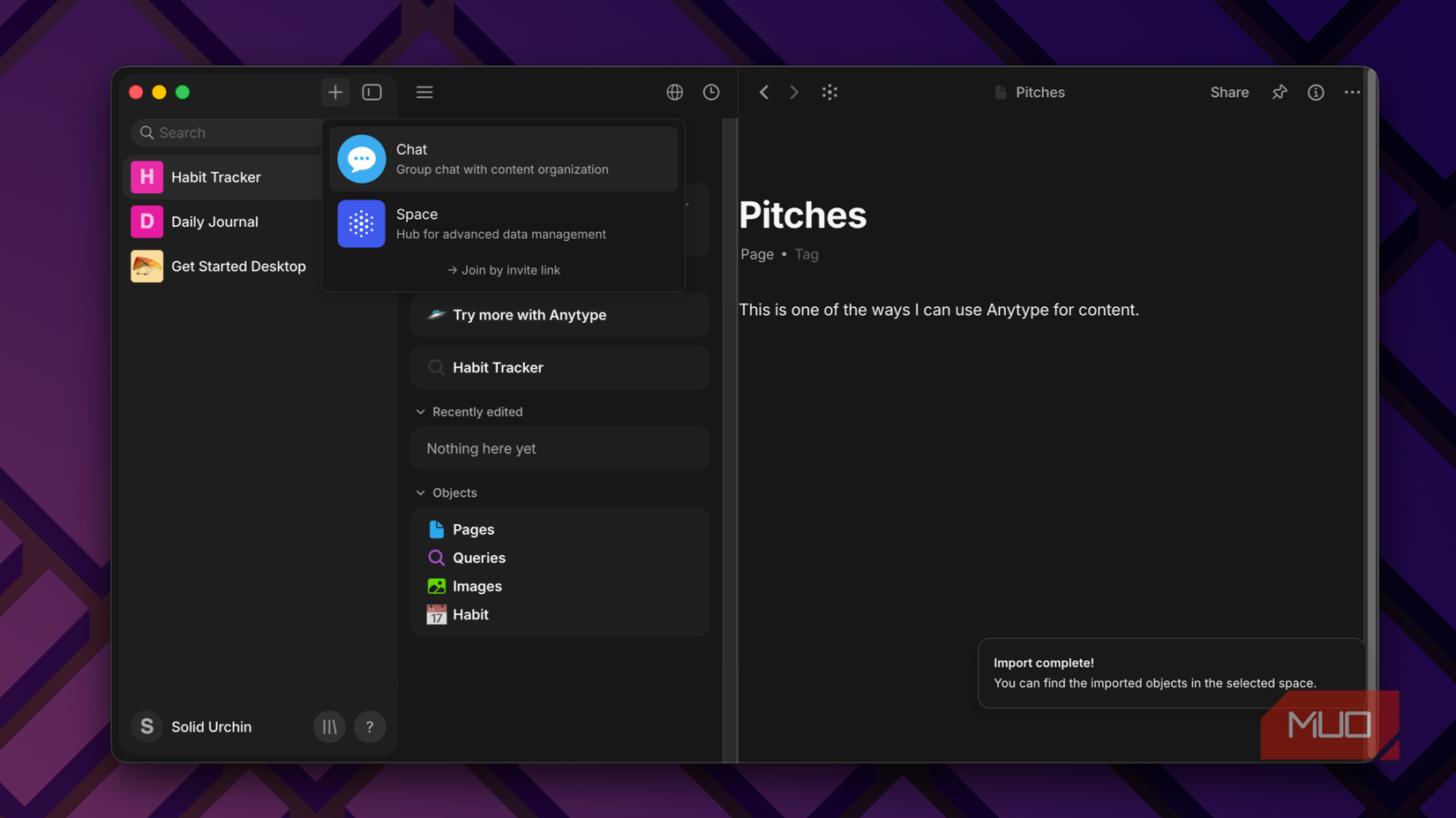This screenshot has width=1456, height=818.
Task: Click the sidebar panel toggle next to plus
Action: coord(372,92)
